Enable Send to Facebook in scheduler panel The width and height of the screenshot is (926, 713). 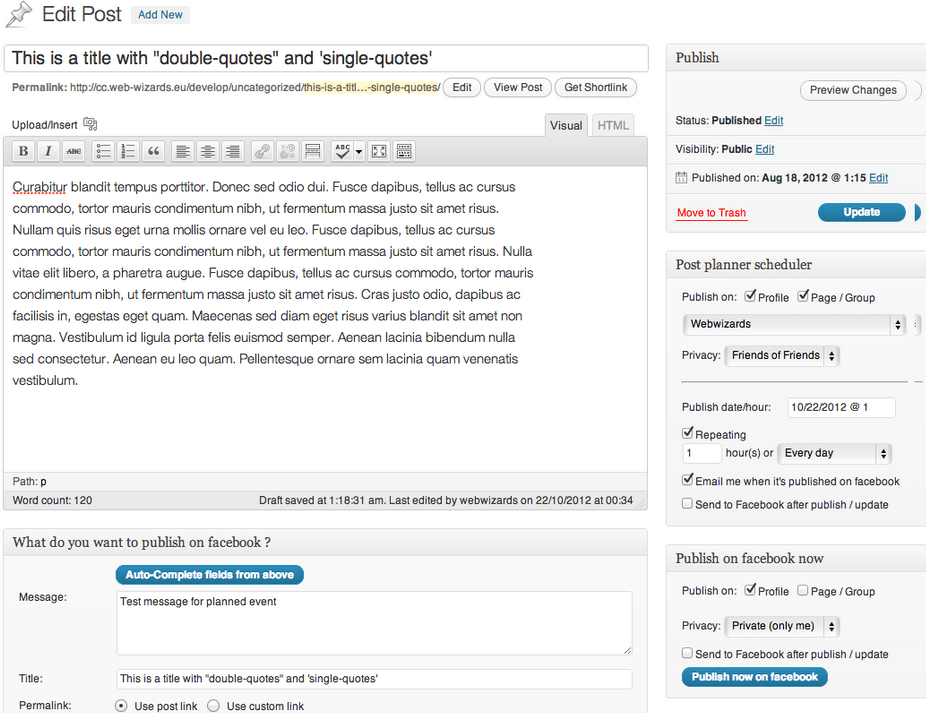[687, 504]
